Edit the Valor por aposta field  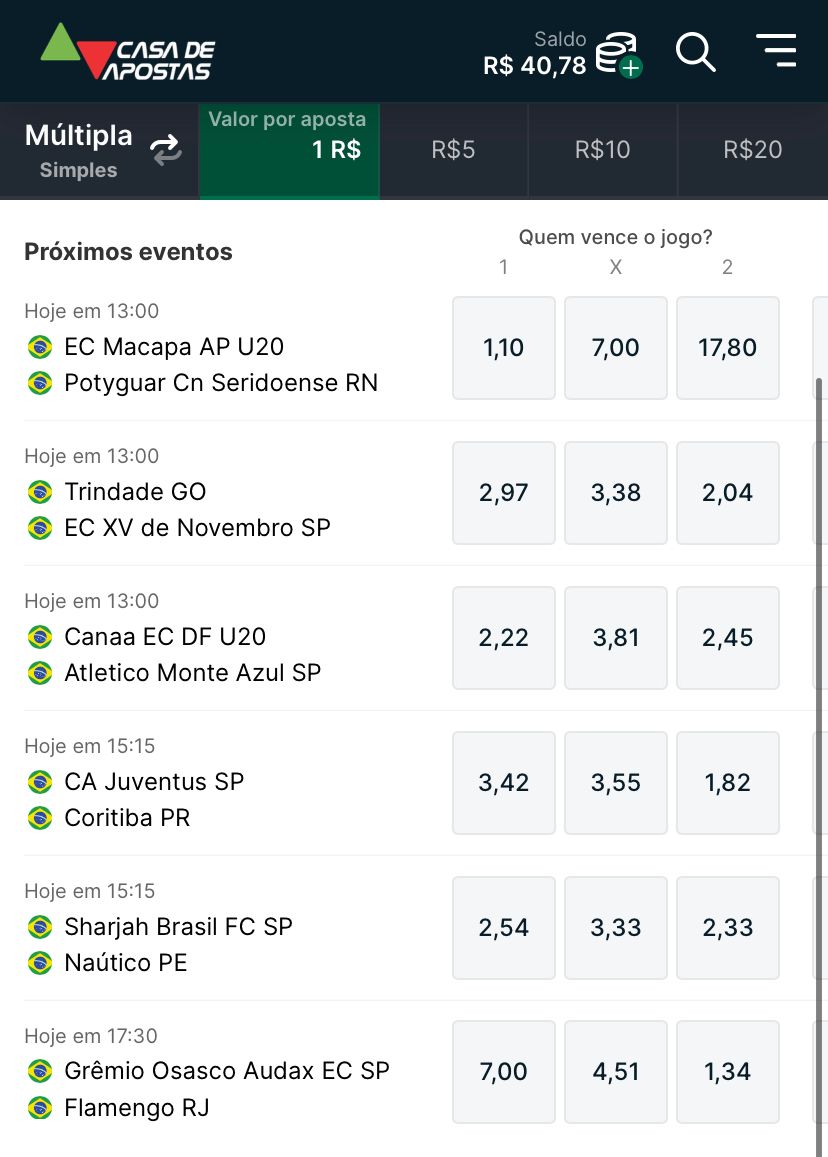coord(289,151)
